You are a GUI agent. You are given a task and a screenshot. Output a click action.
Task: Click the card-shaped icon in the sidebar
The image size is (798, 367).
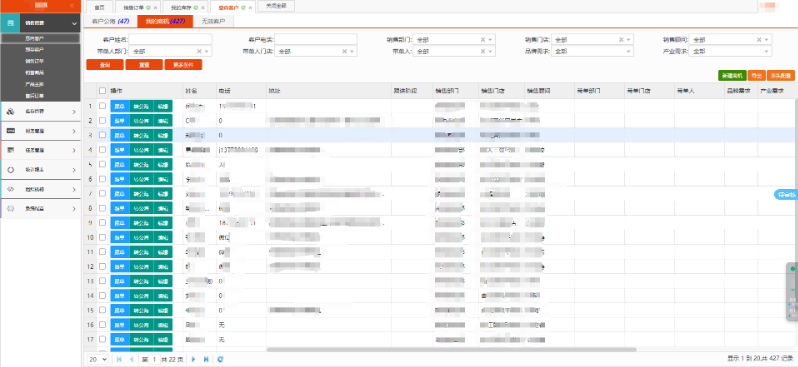[x=10, y=131]
